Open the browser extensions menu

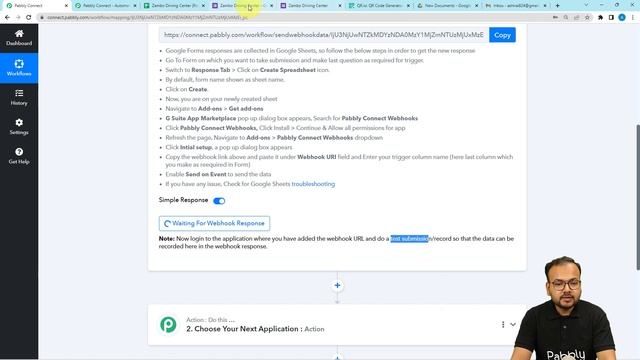600,18
